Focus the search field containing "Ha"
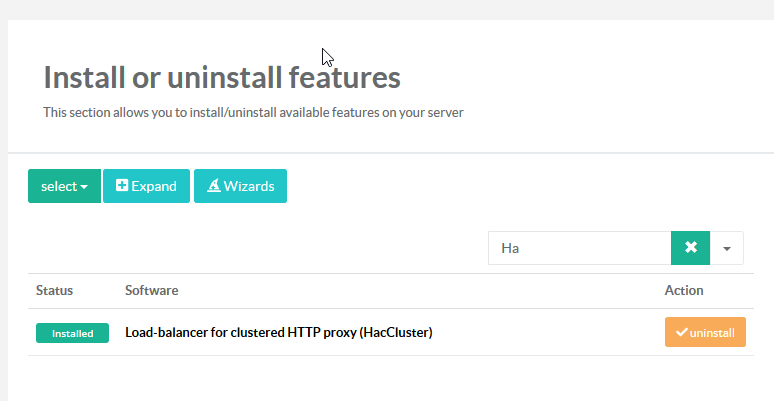The height and width of the screenshot is (401, 774). (x=579, y=248)
